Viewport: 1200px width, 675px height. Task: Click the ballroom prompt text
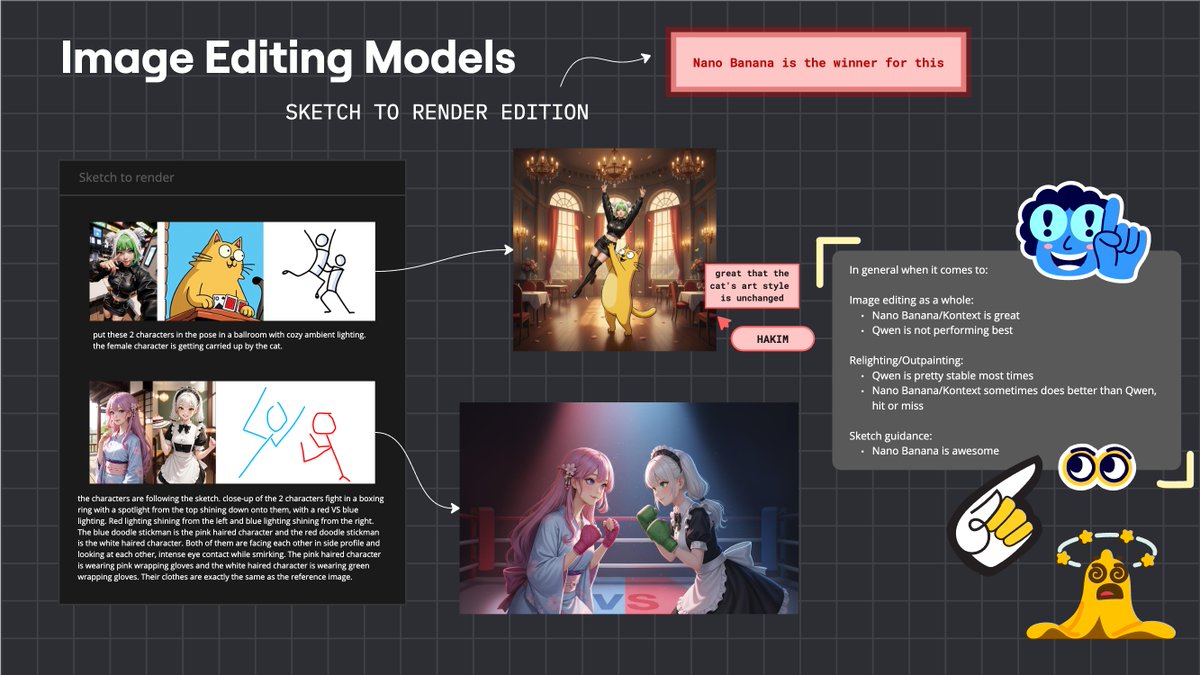228,340
